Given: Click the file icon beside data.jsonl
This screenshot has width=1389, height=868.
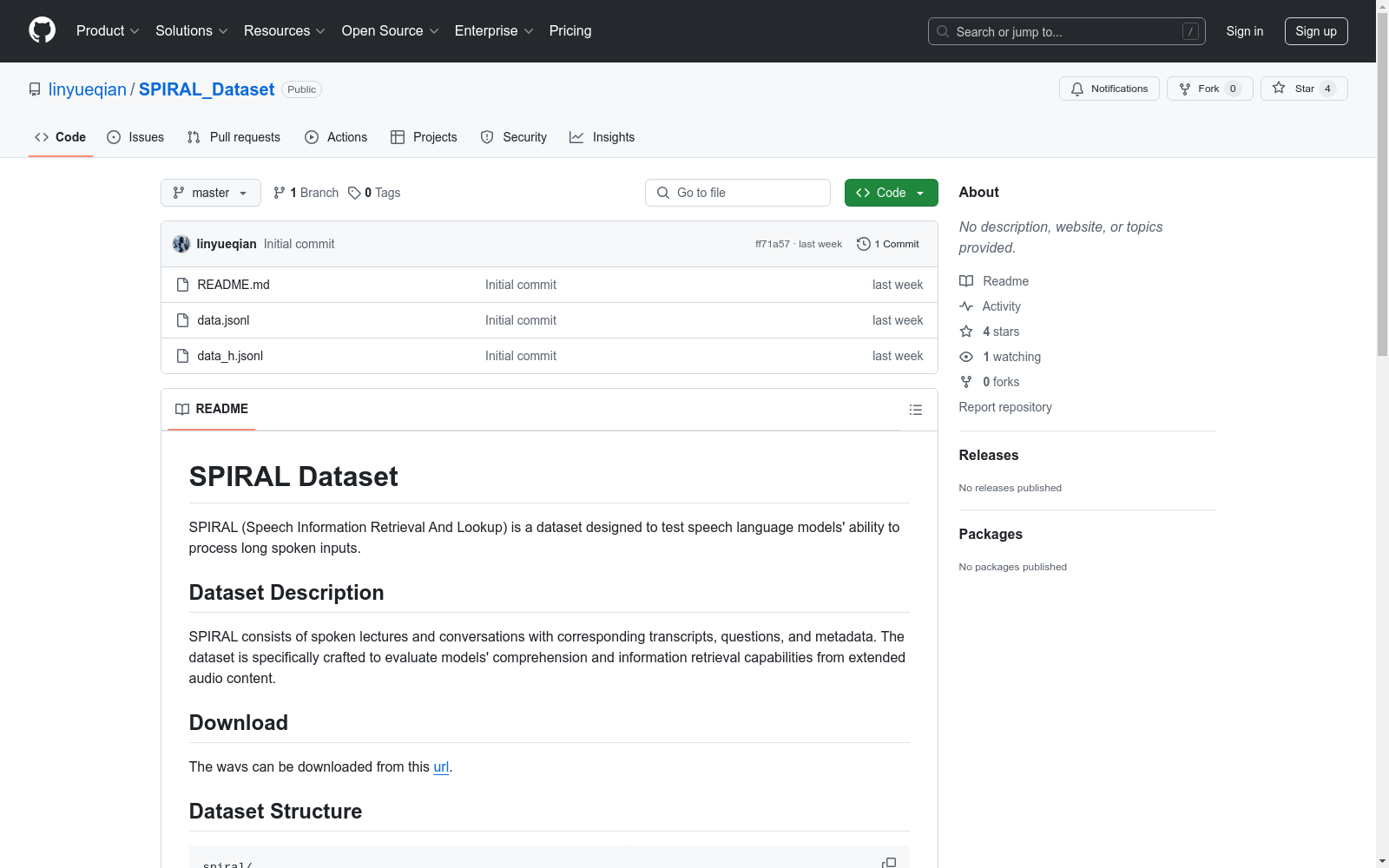Looking at the screenshot, I should point(182,320).
